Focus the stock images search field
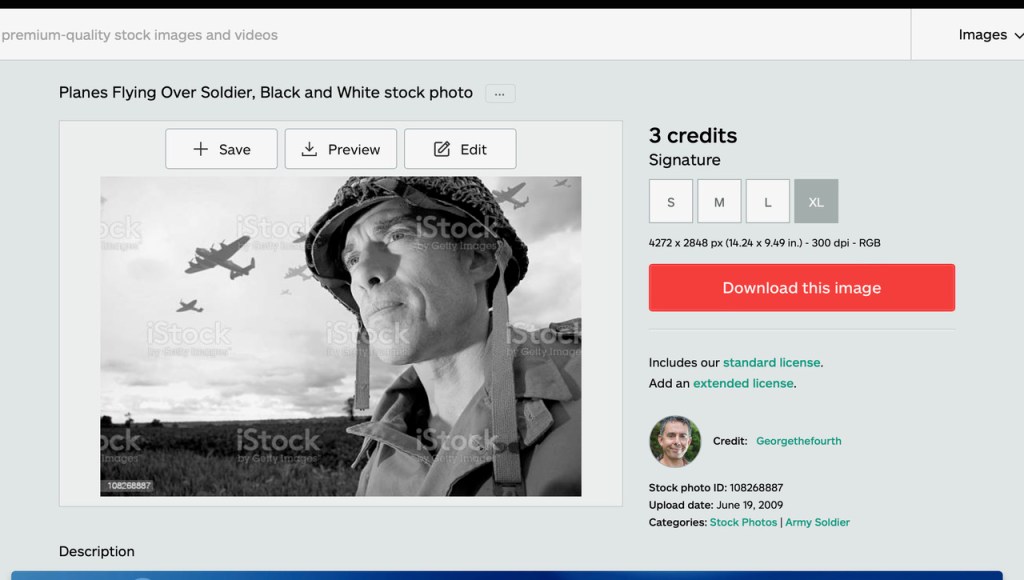 click(400, 35)
